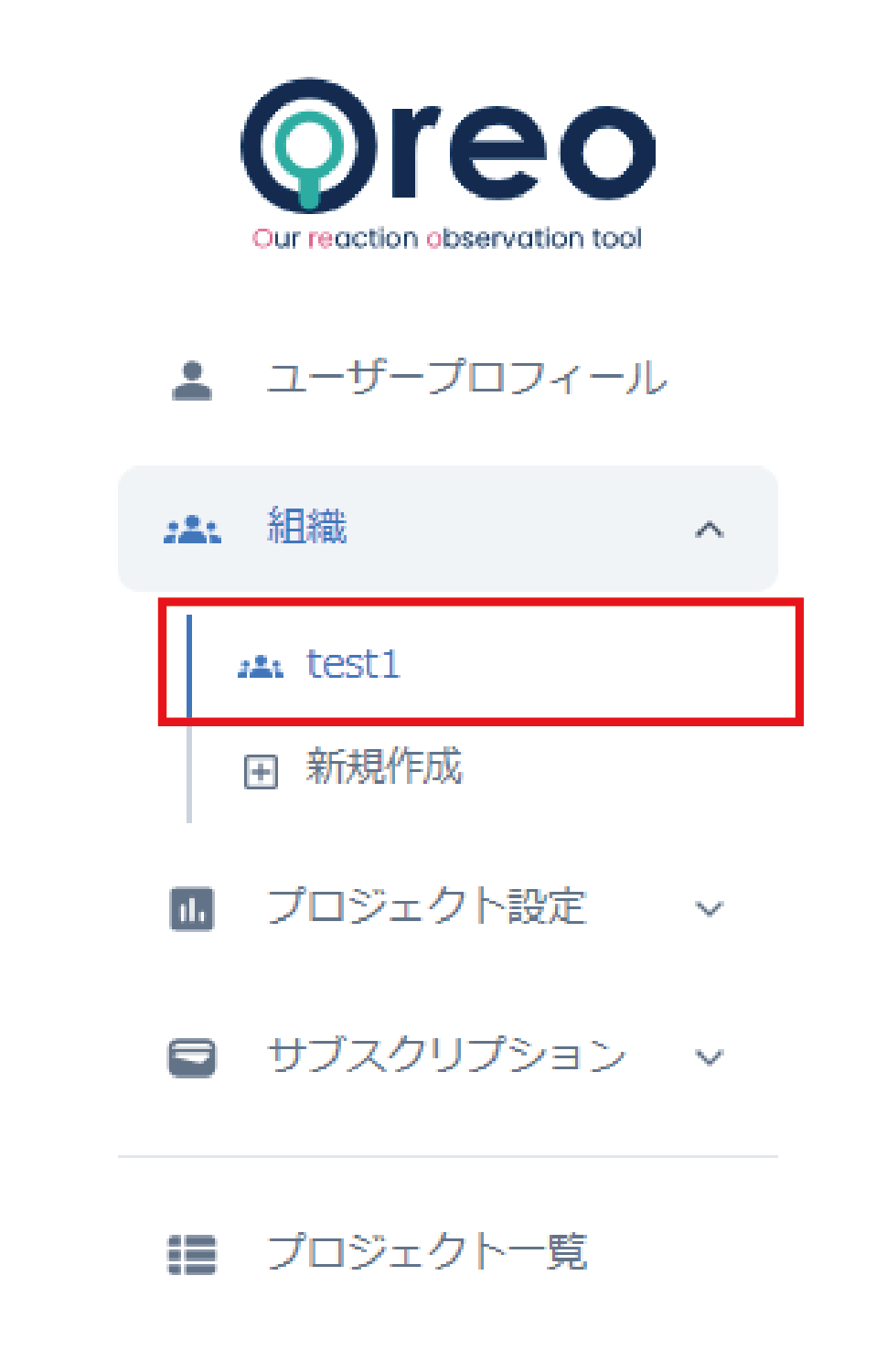887x1372 pixels.
Task: Click the user profile person icon
Action: (x=192, y=381)
